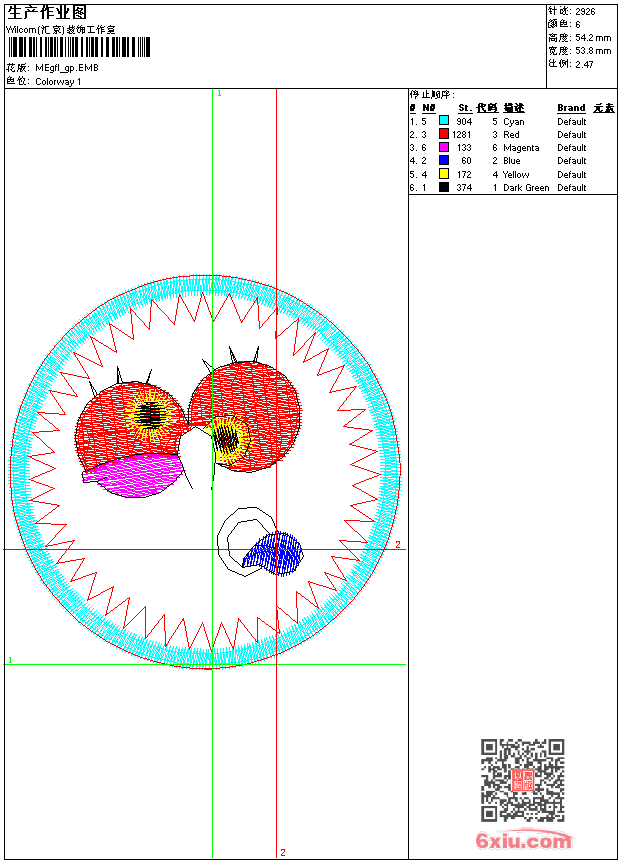Screen dimensions: 620x860
Task: Click the stitch count value 2926
Action: tap(585, 11)
